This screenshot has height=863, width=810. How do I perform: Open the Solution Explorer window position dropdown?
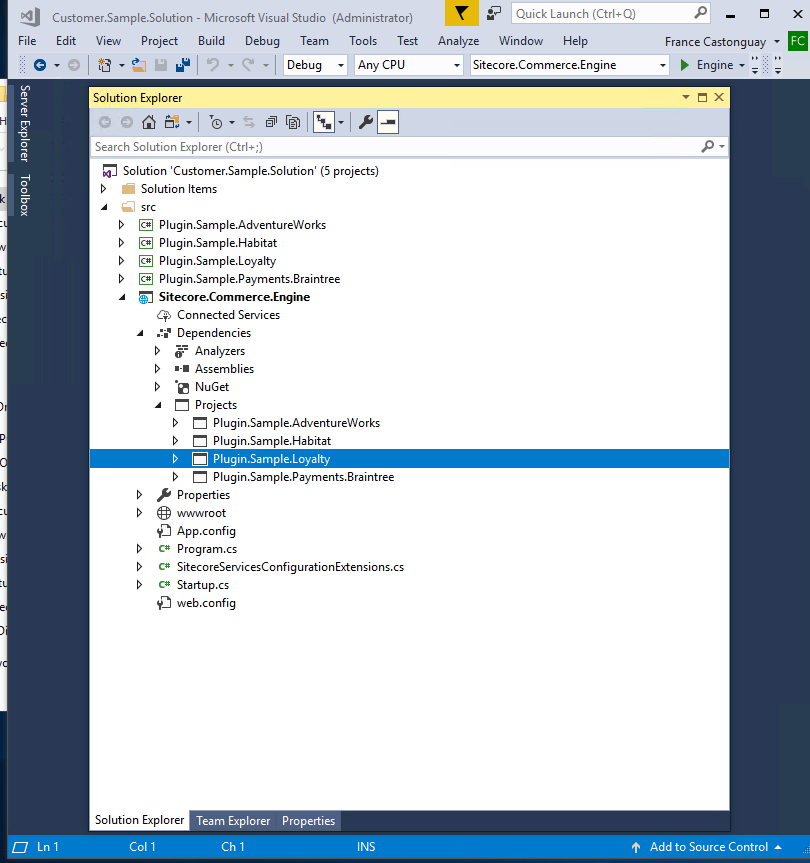[686, 97]
